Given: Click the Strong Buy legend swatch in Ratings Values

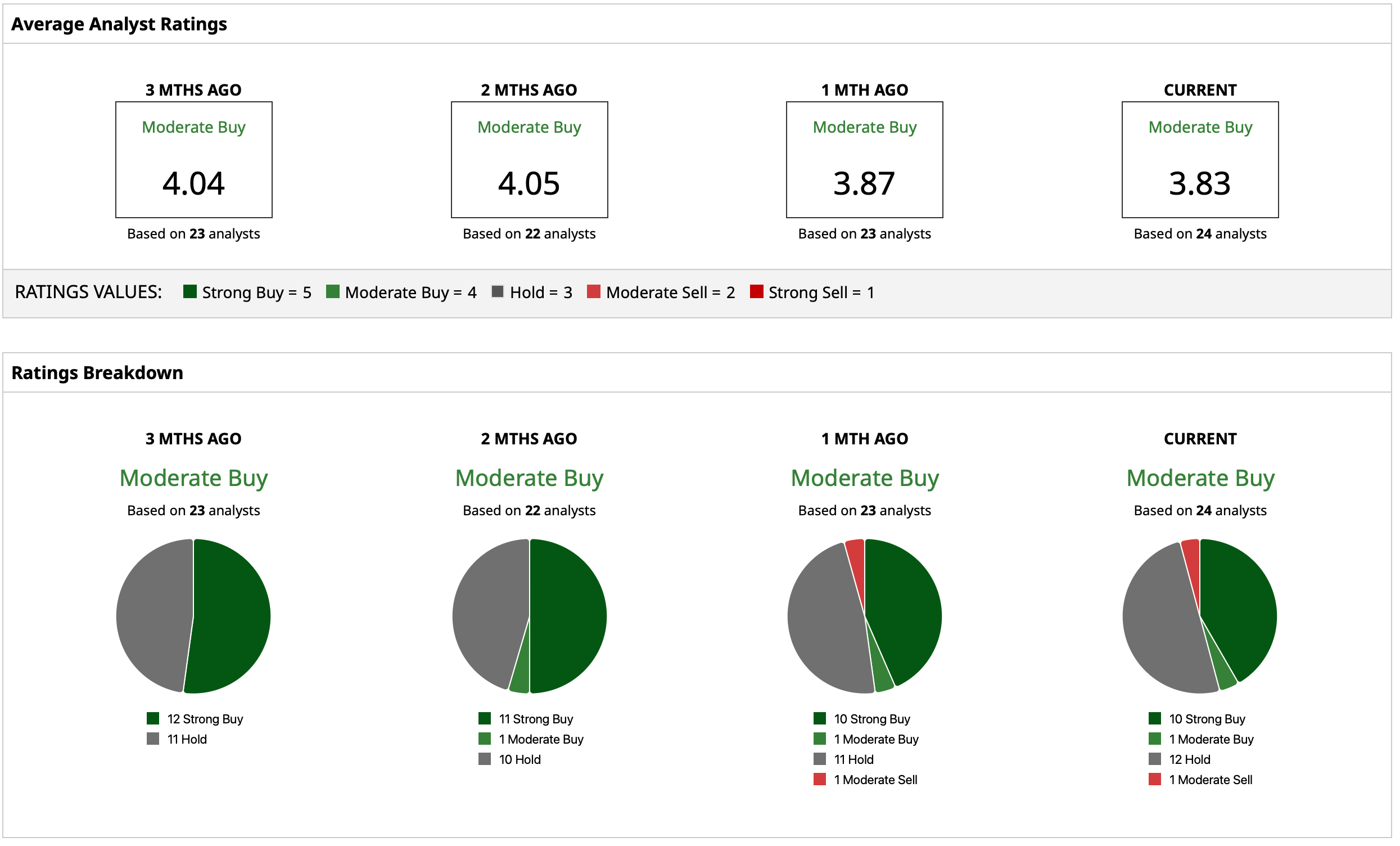Looking at the screenshot, I should point(190,292).
